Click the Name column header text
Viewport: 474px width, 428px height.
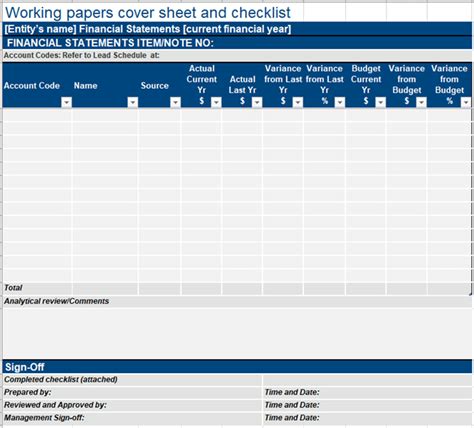pos(86,86)
